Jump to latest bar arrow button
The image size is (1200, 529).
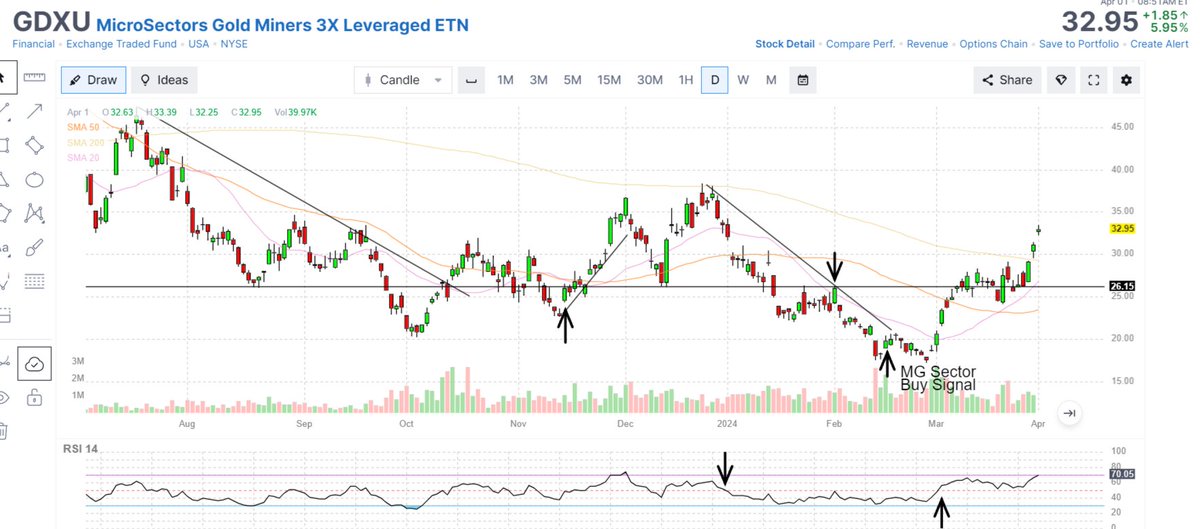1069,413
